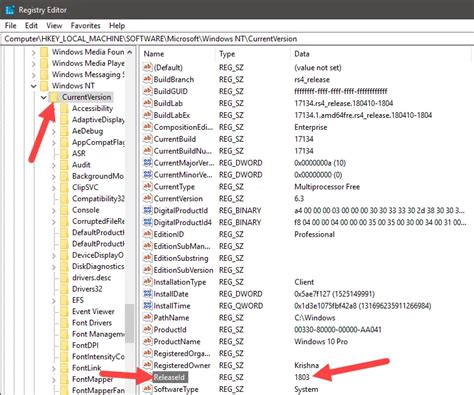Click the string icon of SoftwareType value

[x=147, y=389]
